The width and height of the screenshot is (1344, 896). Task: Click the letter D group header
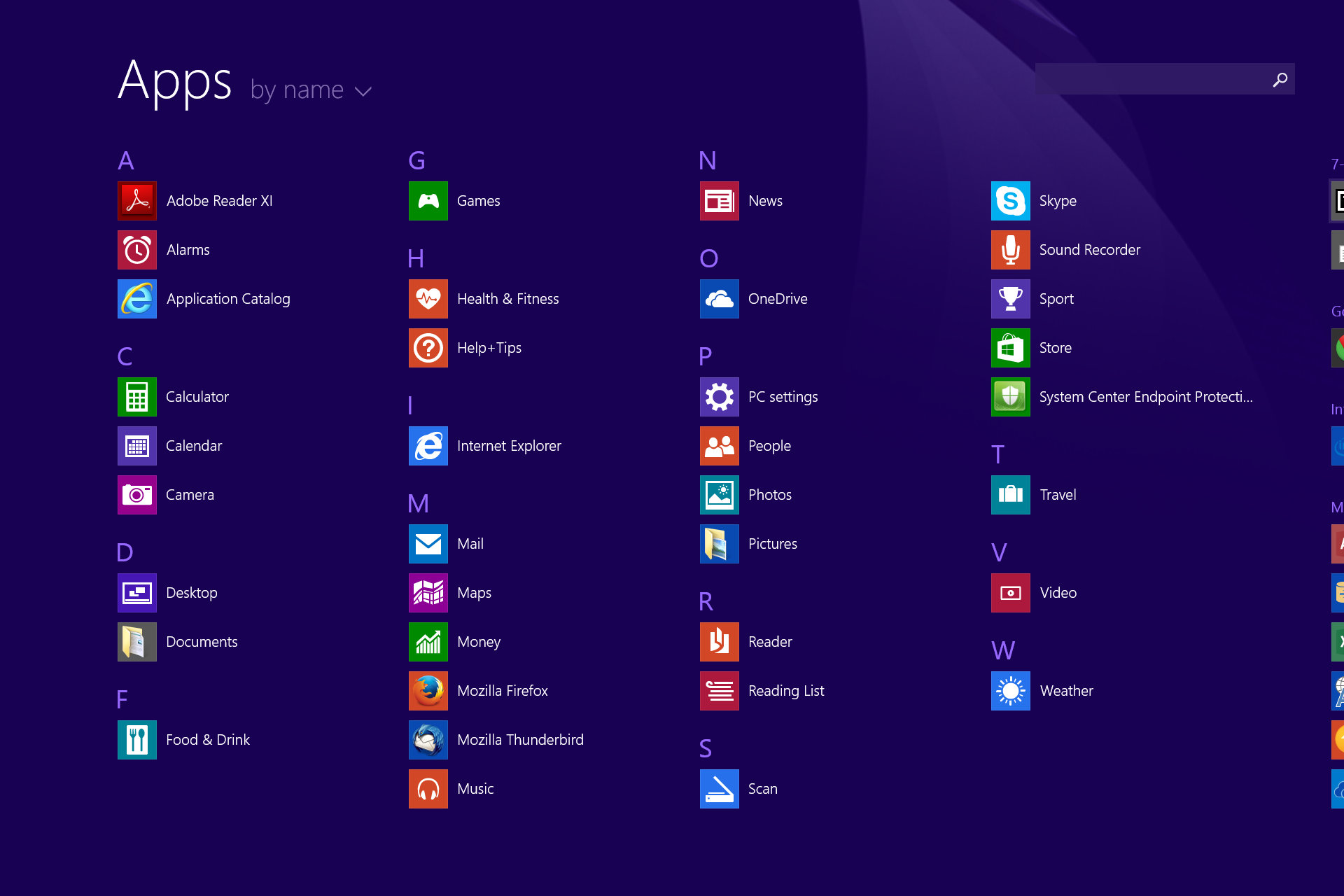click(125, 553)
